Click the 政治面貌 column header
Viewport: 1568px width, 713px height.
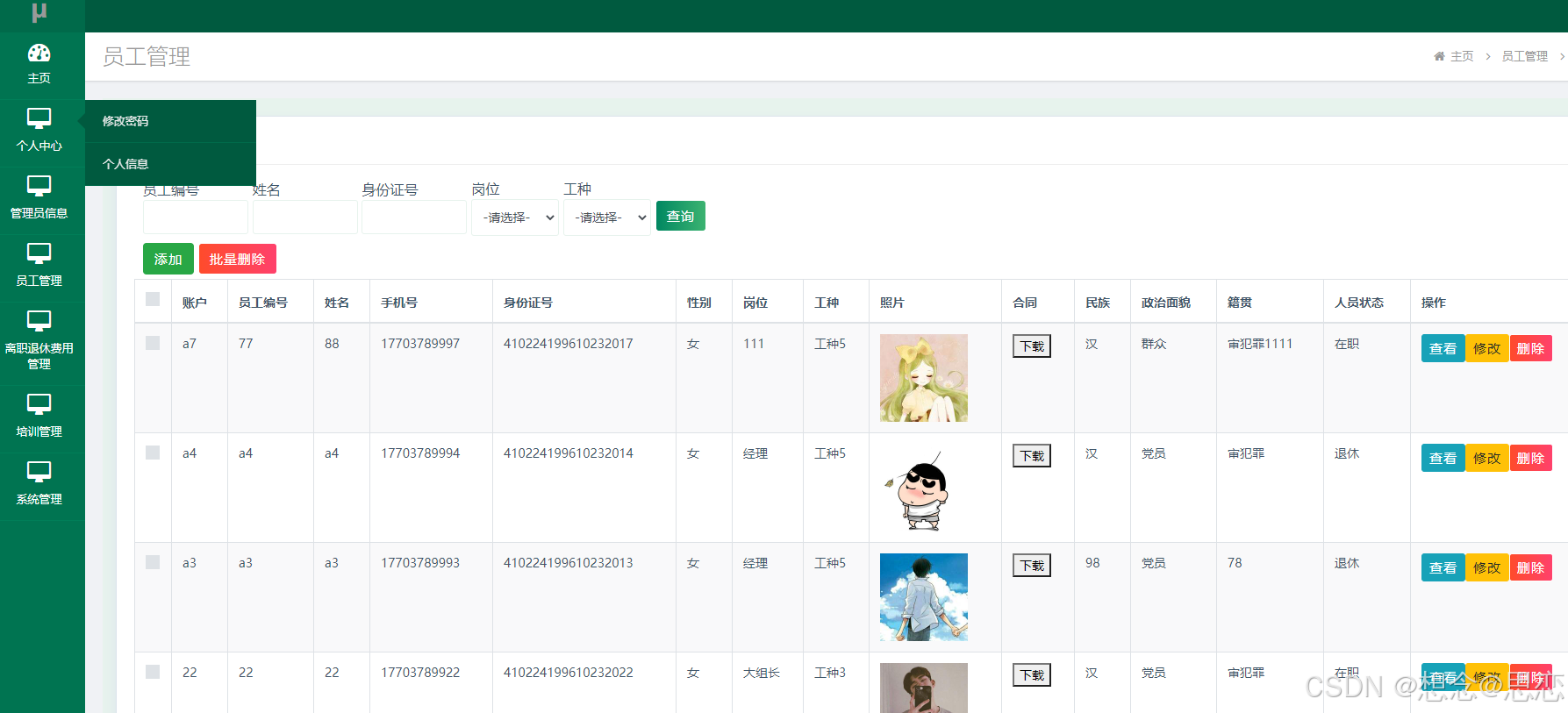pos(1166,303)
